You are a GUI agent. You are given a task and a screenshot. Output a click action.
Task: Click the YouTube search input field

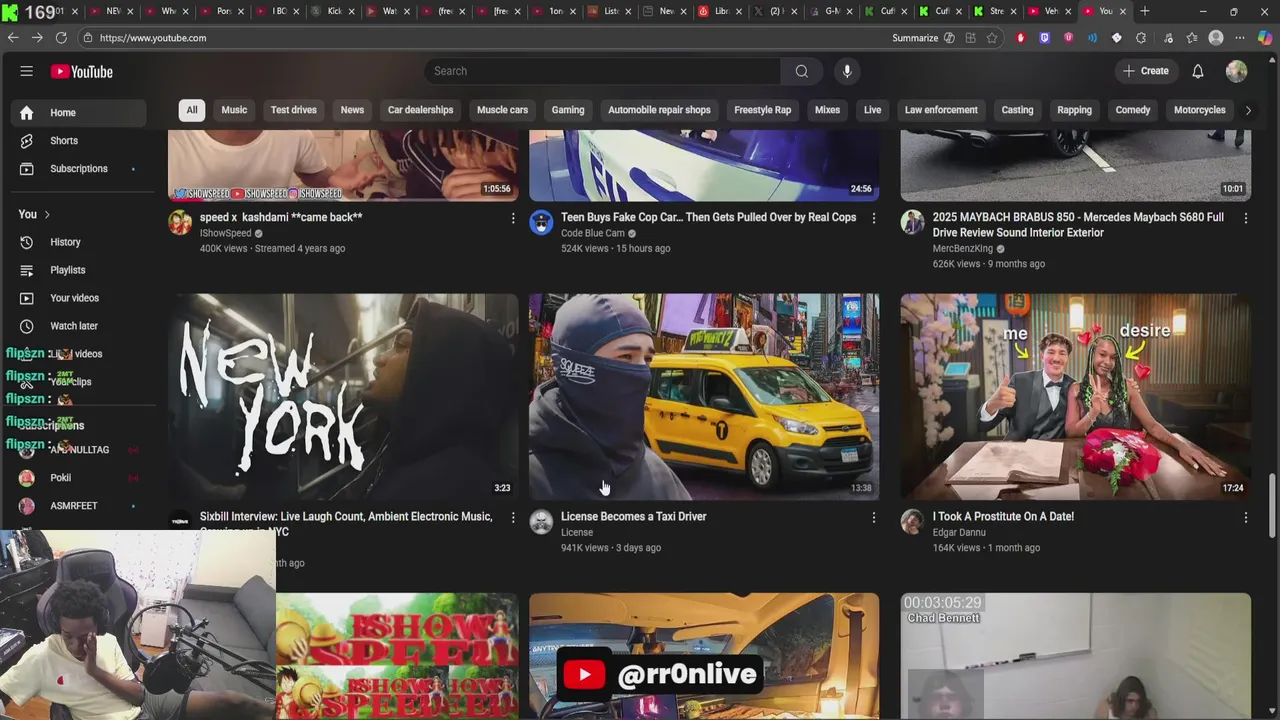(x=605, y=71)
